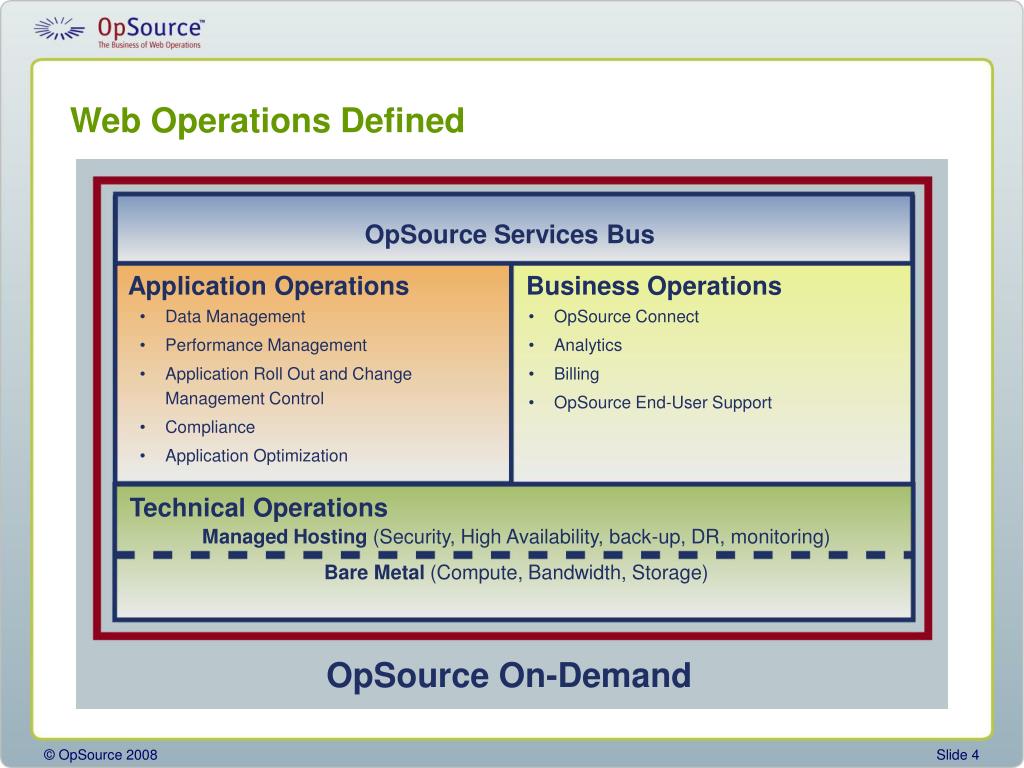Viewport: 1024px width, 768px height.
Task: Select the 'OpSource On-Demand' label
Action: [x=509, y=675]
